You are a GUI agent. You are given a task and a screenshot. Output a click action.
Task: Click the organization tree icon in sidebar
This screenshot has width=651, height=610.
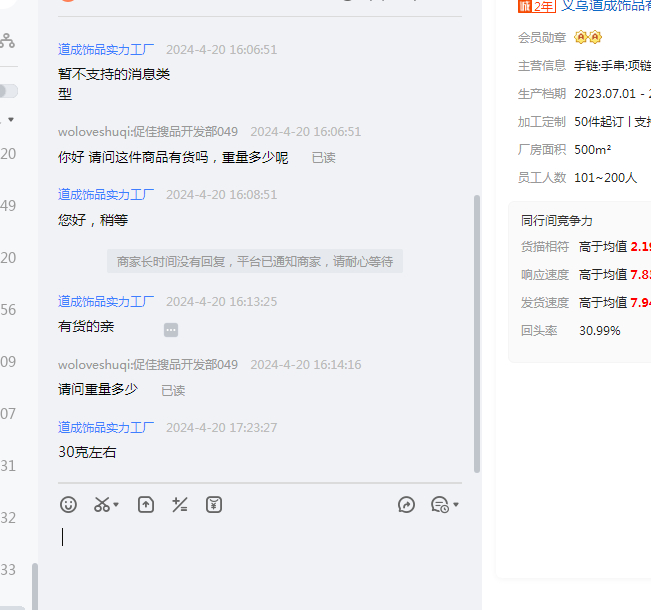[7, 41]
